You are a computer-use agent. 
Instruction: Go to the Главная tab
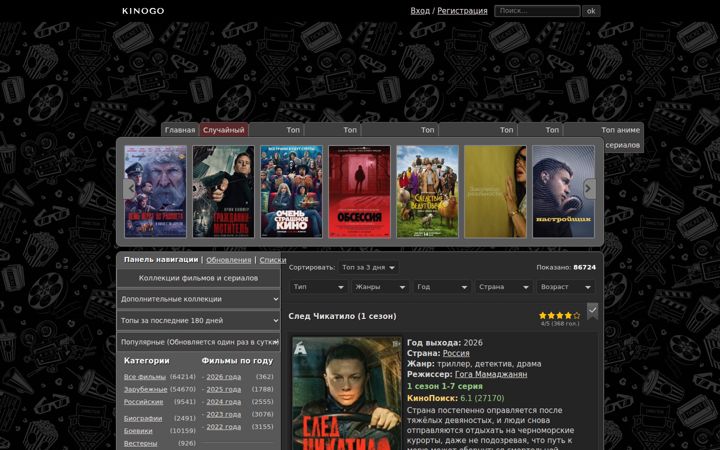tap(180, 130)
